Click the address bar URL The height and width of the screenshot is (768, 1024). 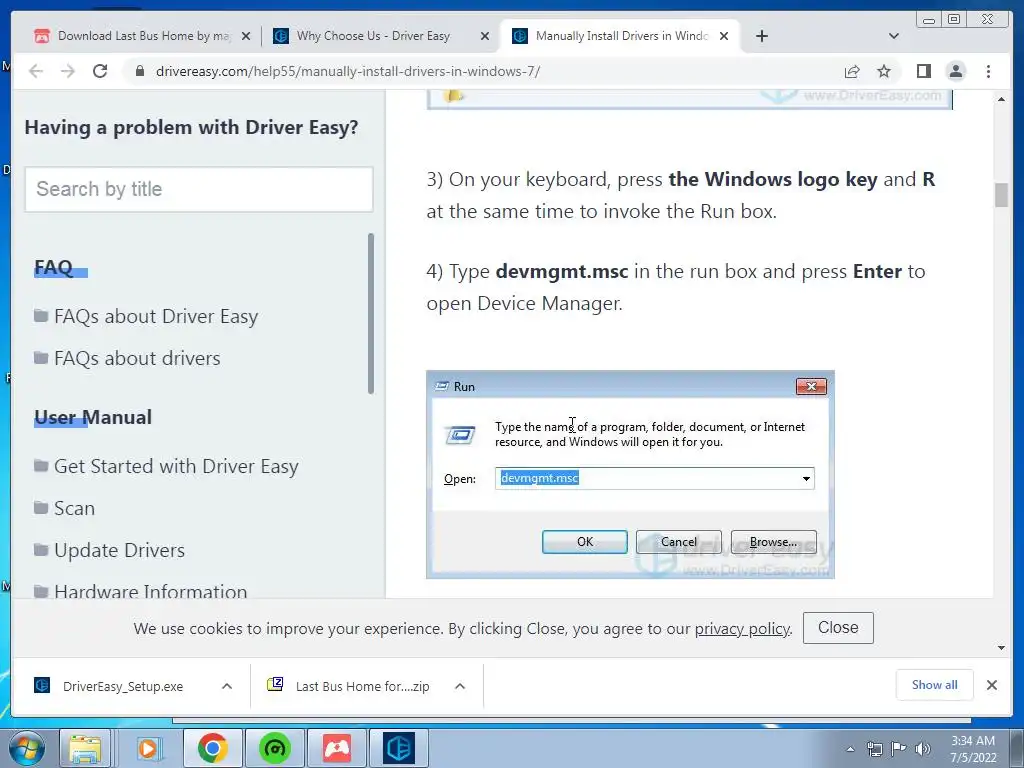(x=348, y=71)
